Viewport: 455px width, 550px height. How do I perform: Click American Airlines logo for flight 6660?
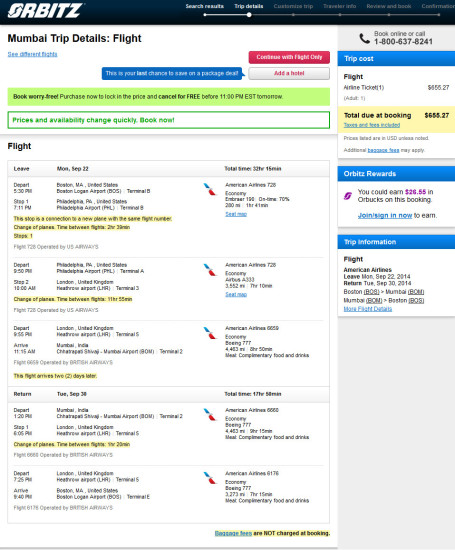[210, 414]
